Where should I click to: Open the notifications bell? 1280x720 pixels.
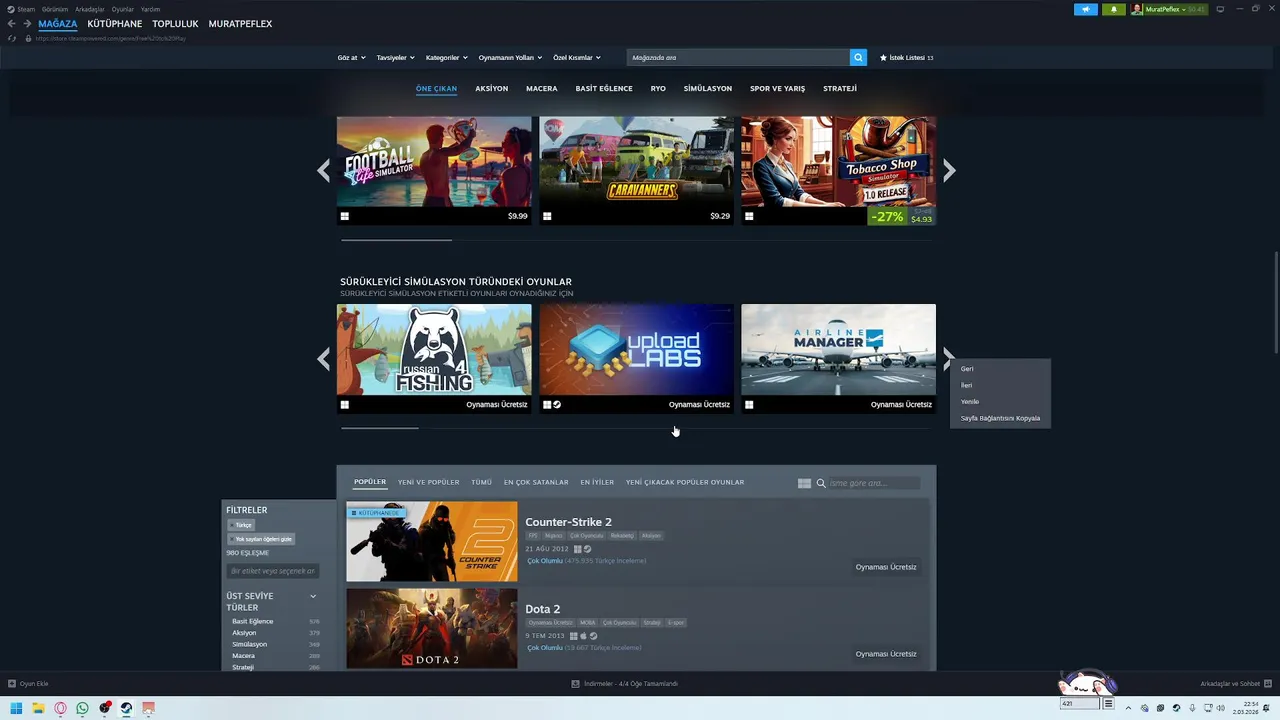(x=1114, y=9)
